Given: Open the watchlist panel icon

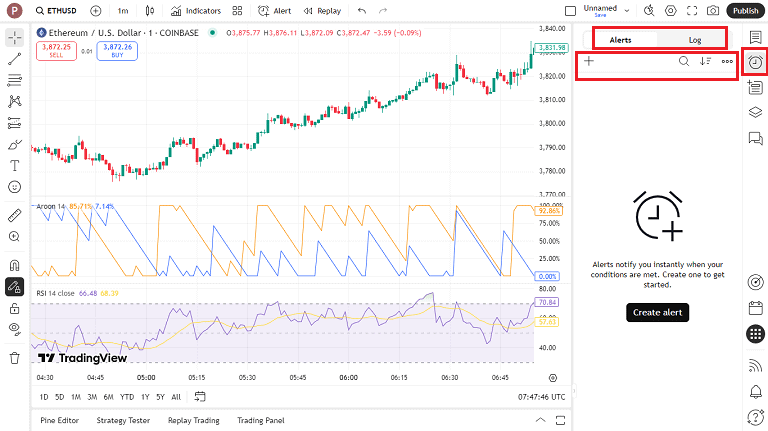Looking at the screenshot, I should 755,37.
